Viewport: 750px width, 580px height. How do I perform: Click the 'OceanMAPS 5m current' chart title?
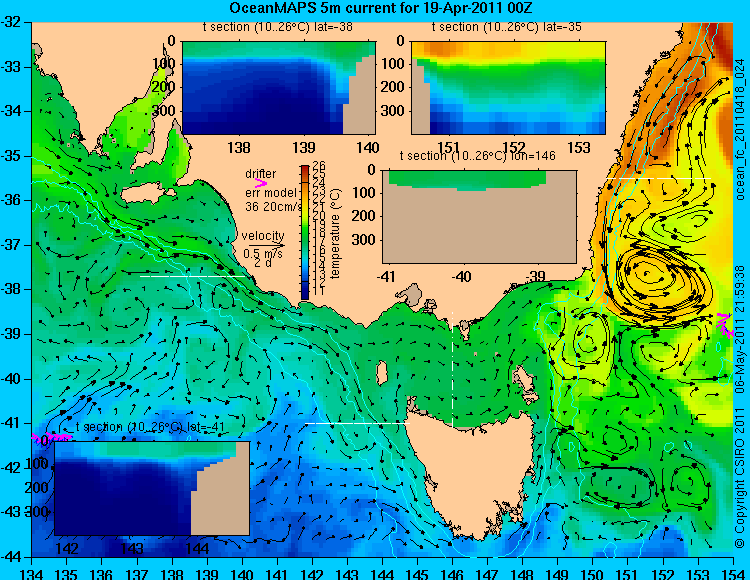[x=380, y=8]
